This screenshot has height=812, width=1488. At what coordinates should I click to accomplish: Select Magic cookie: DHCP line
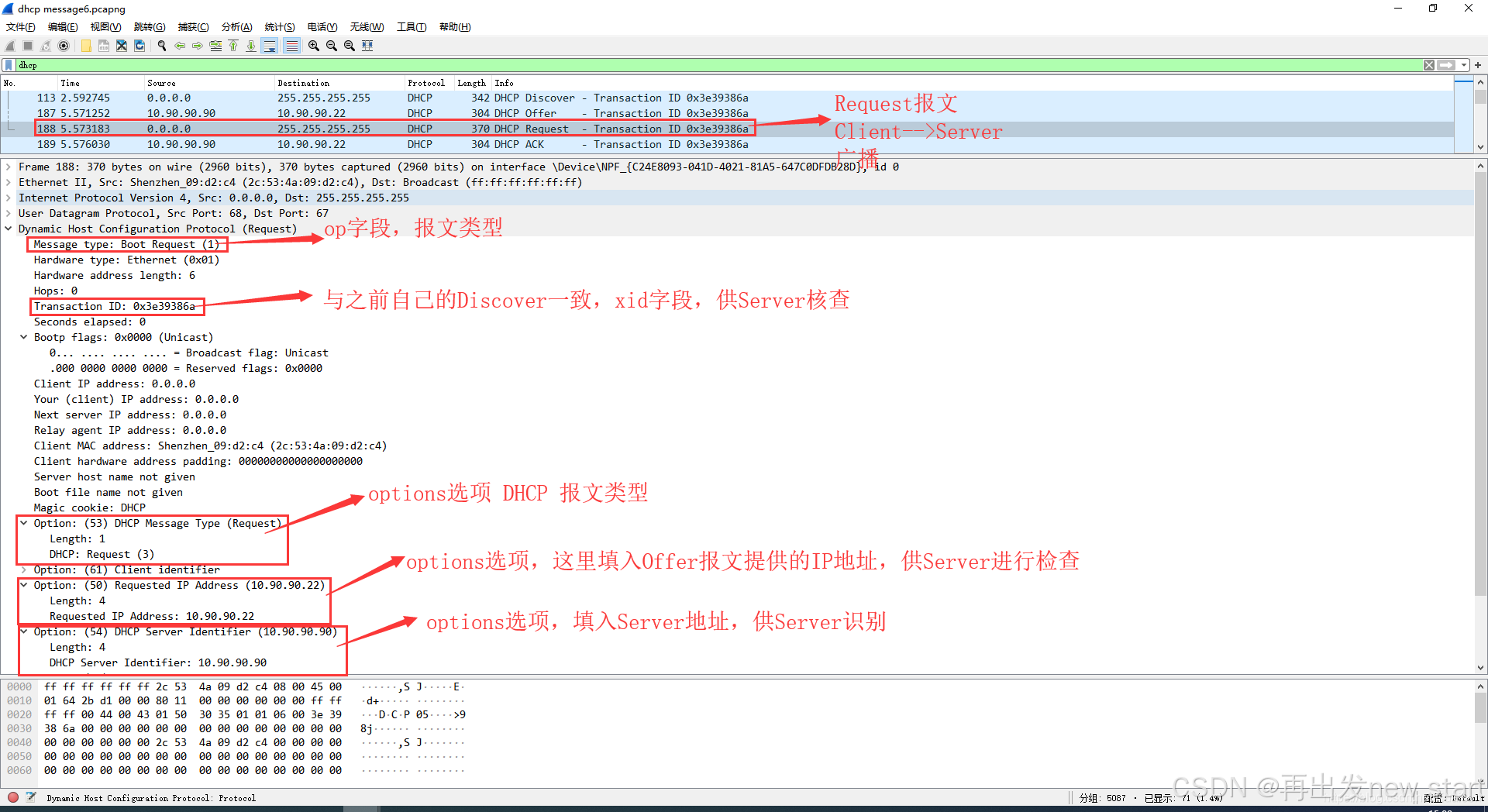click(89, 507)
